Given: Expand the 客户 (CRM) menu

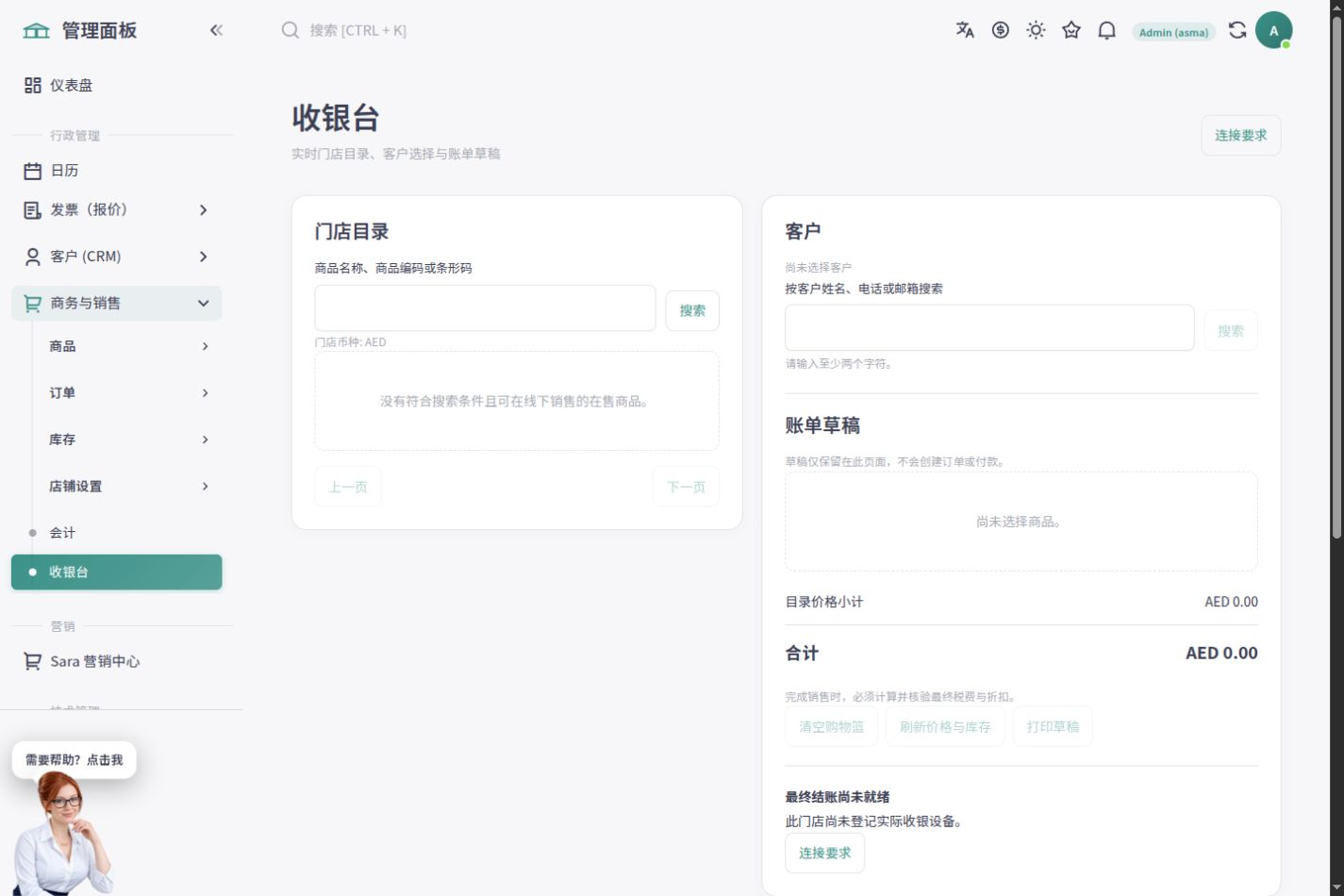Looking at the screenshot, I should pos(117,257).
